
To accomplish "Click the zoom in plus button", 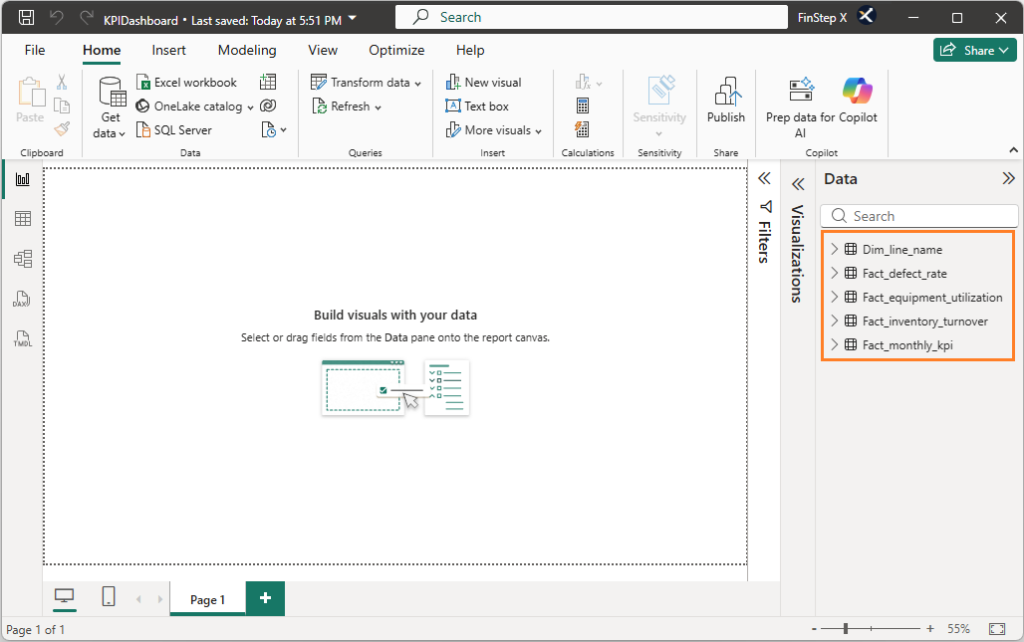I will [x=930, y=628].
